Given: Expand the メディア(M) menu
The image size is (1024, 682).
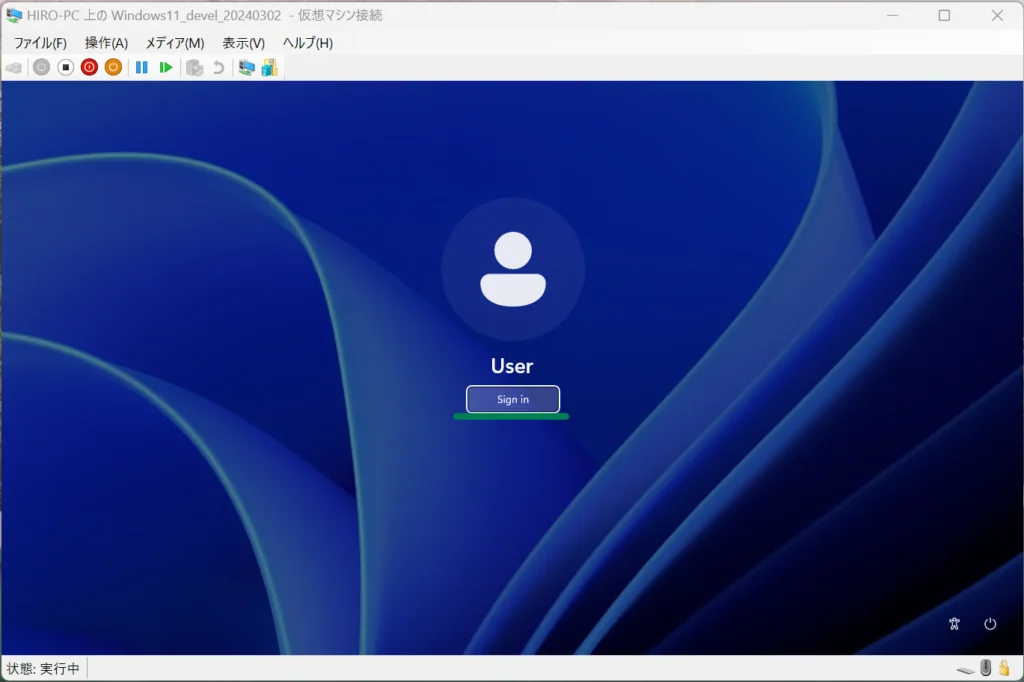Looking at the screenshot, I should point(175,43).
